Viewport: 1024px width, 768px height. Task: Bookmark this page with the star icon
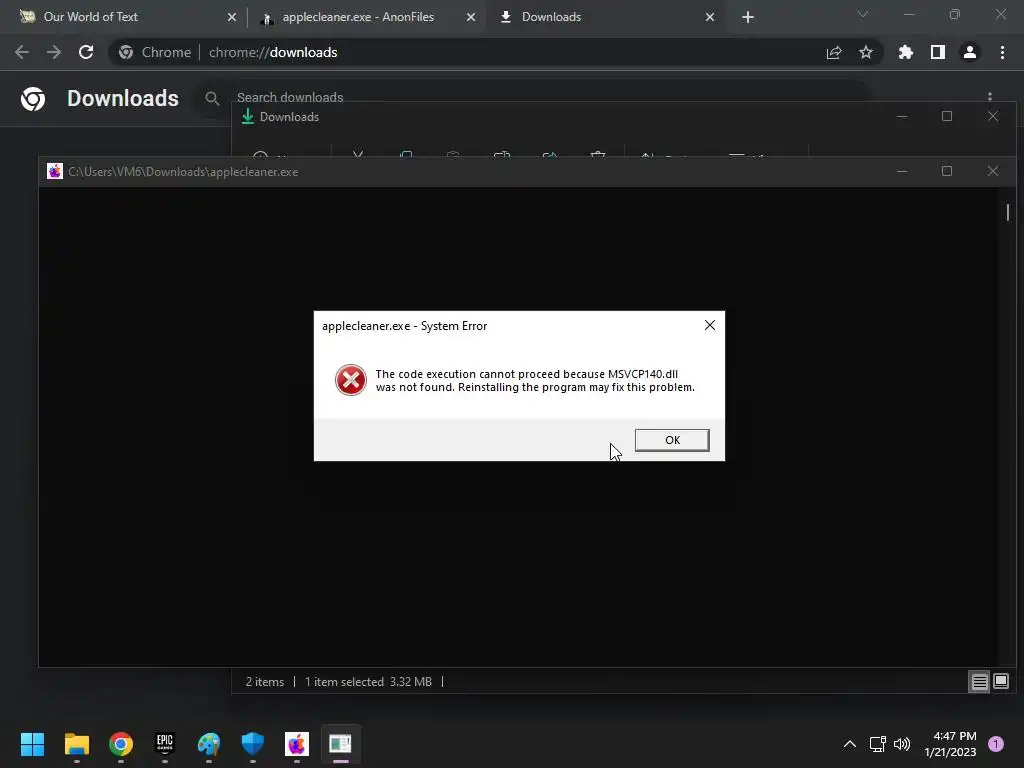(x=866, y=52)
